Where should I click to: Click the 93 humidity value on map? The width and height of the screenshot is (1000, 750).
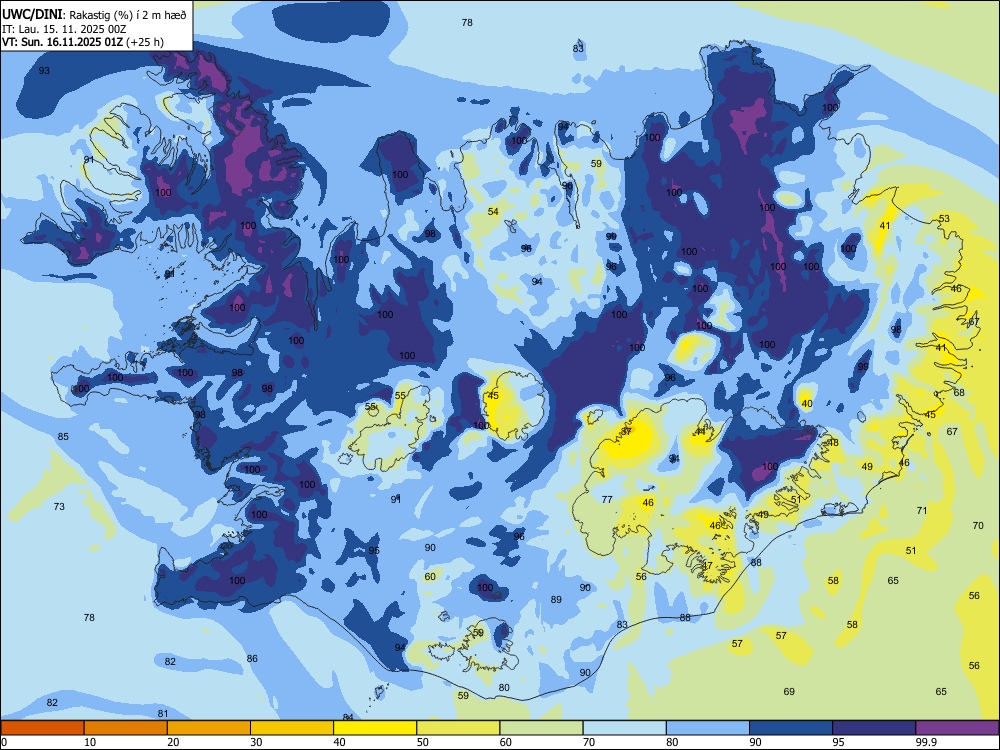point(44,71)
